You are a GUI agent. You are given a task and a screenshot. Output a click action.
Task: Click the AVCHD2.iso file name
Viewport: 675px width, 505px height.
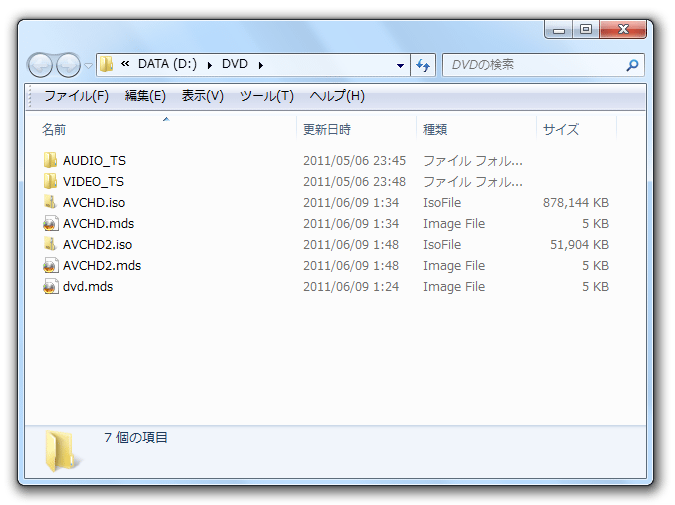tap(97, 245)
